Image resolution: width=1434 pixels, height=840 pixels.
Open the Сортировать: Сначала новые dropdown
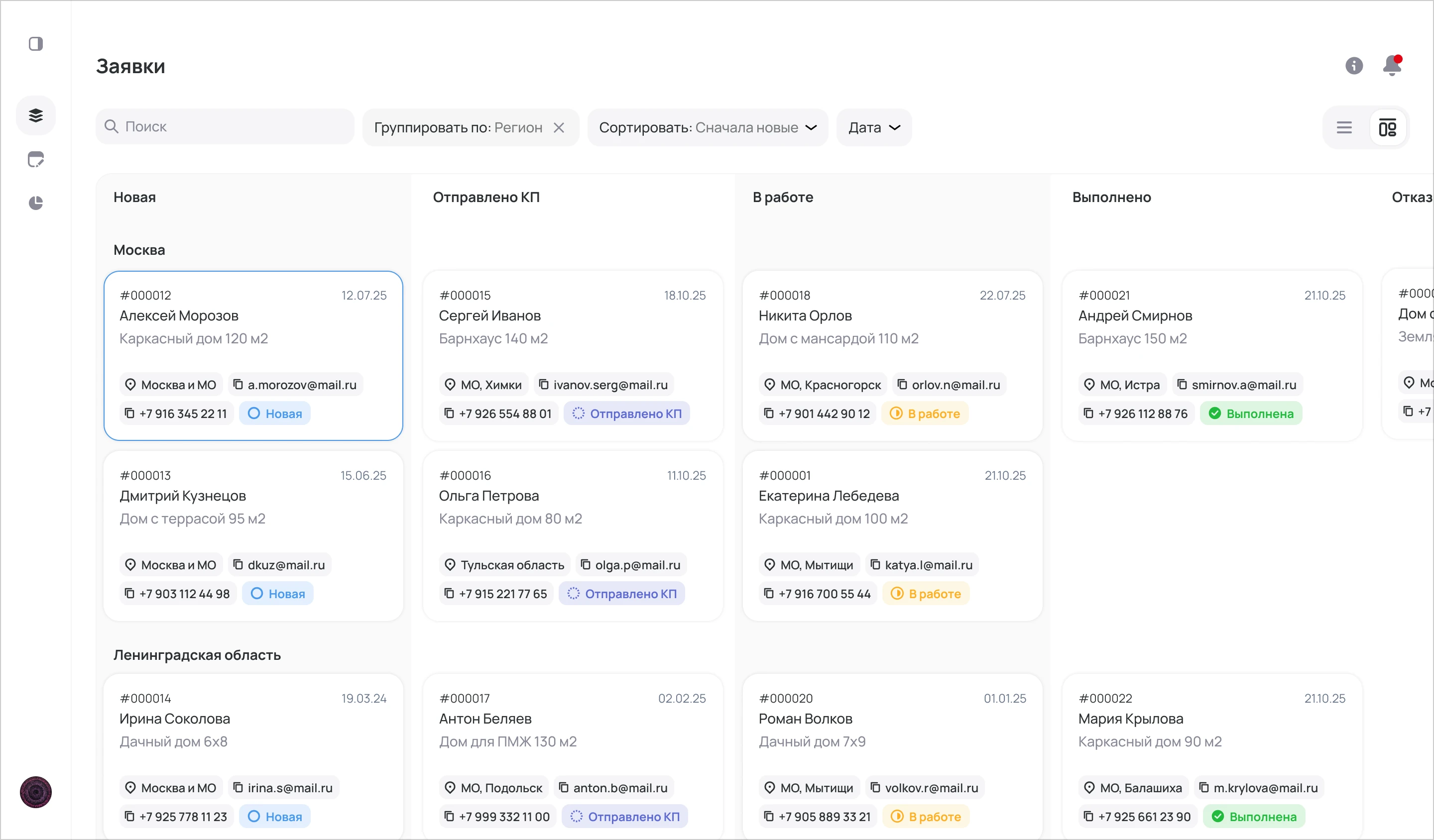coord(708,127)
